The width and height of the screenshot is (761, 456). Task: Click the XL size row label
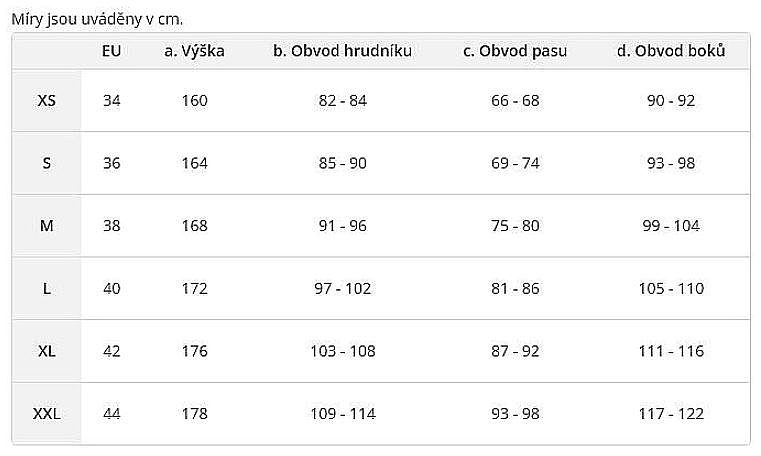46,351
